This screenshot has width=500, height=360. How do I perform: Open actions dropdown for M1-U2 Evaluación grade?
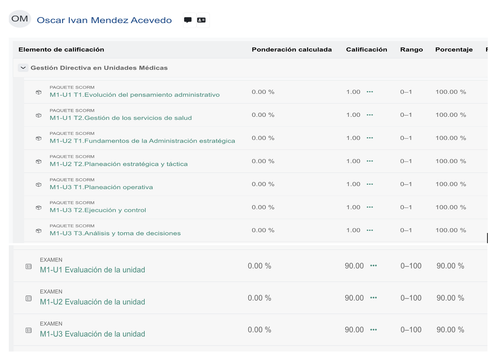373,298
